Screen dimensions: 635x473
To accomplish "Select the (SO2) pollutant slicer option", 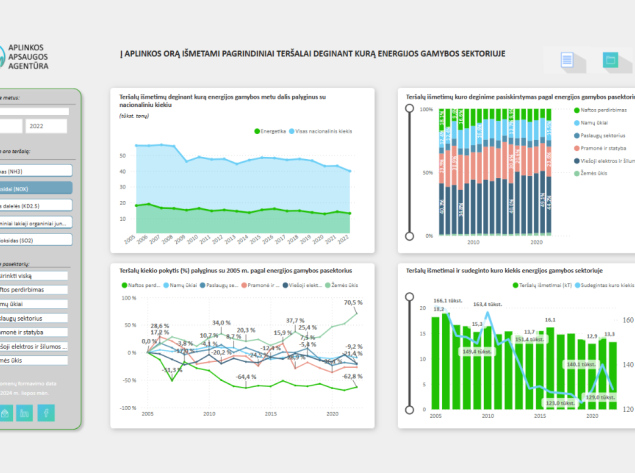I will (x=36, y=240).
